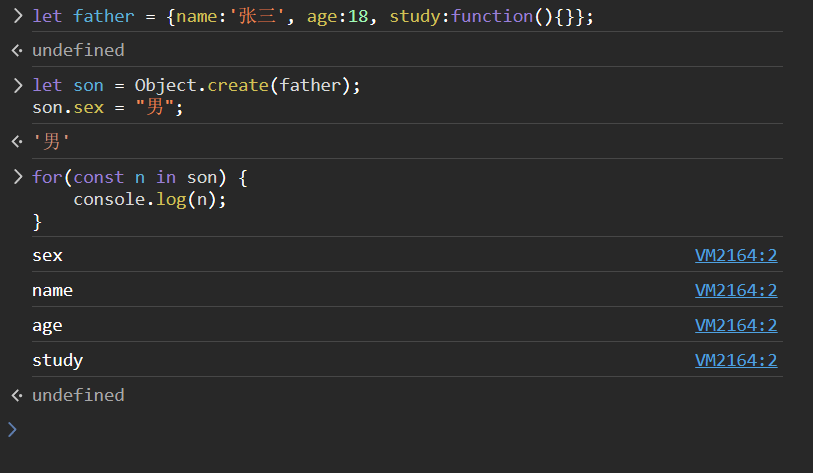The image size is (813, 473).
Task: Click the return arrow beside '男' result
Action: 17,142
